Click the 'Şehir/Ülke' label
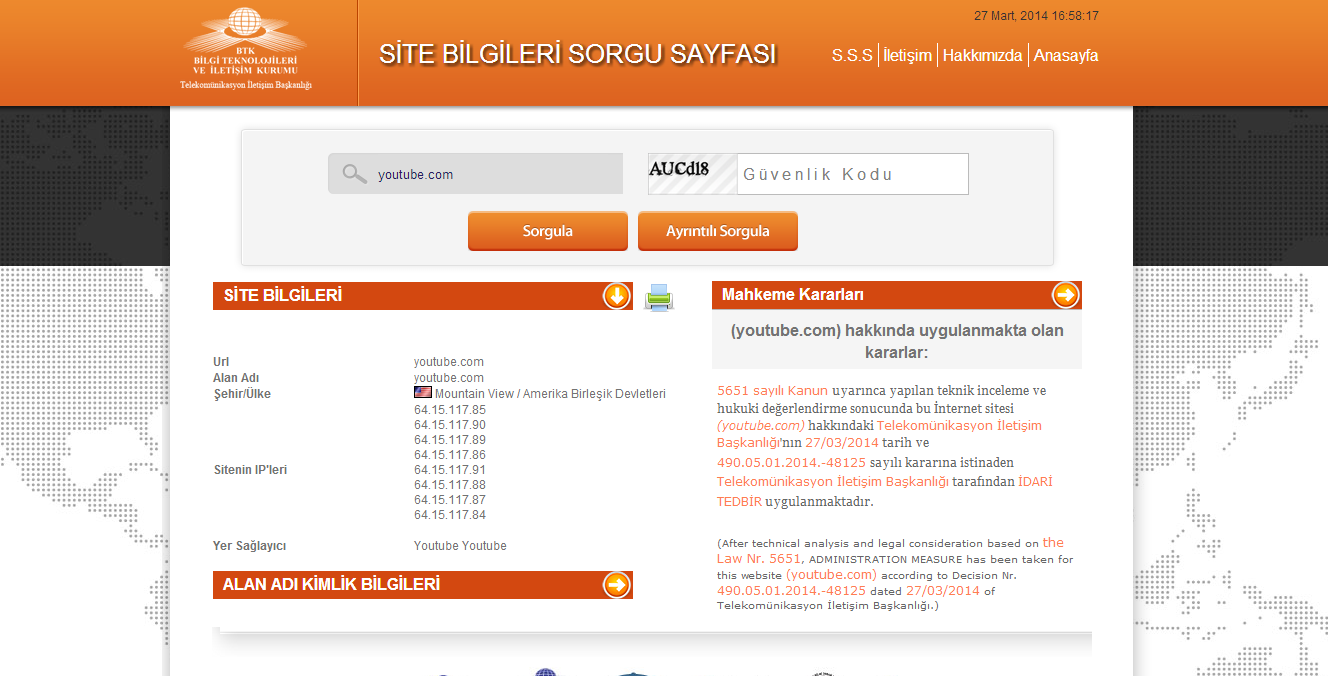The height and width of the screenshot is (676, 1328). coord(242,394)
